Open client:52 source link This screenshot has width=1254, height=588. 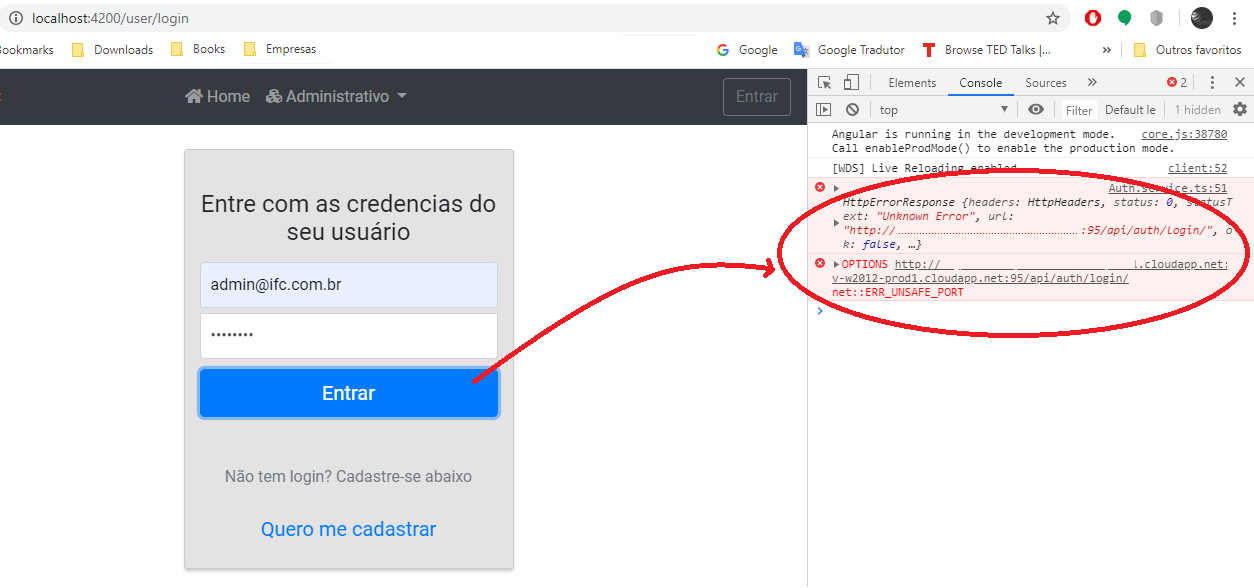[1197, 168]
